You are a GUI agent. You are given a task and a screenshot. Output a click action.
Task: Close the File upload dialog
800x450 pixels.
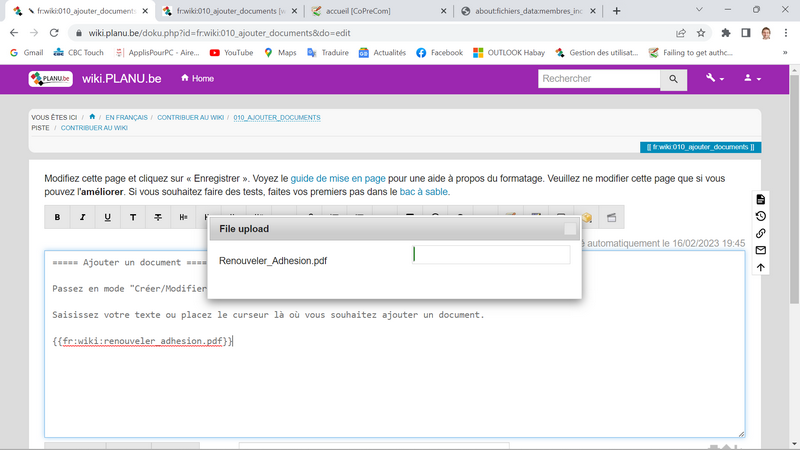[570, 229]
